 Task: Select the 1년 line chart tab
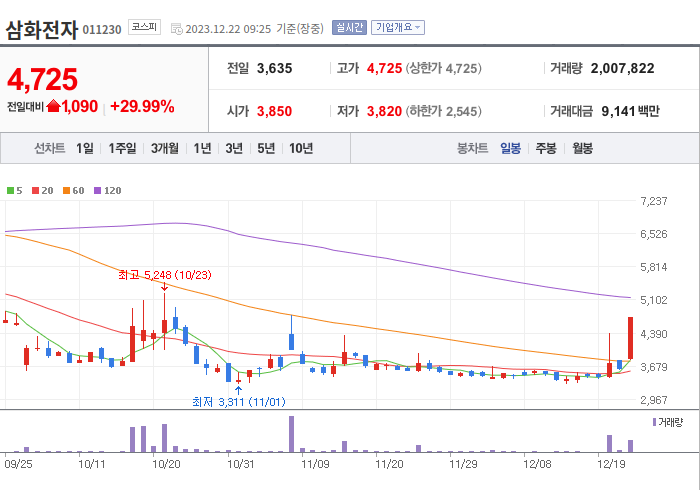pos(202,148)
